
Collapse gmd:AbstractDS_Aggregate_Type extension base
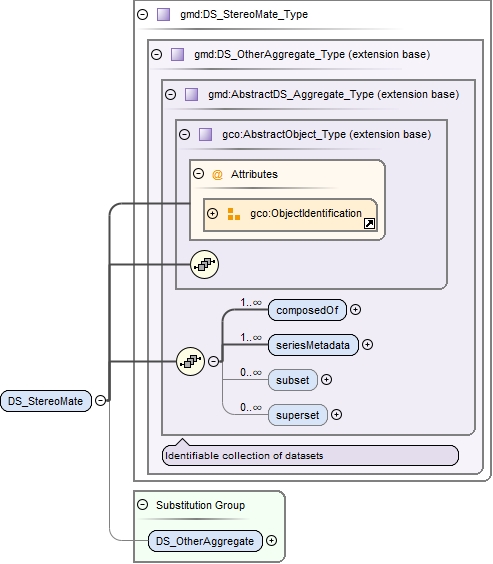point(170,94)
